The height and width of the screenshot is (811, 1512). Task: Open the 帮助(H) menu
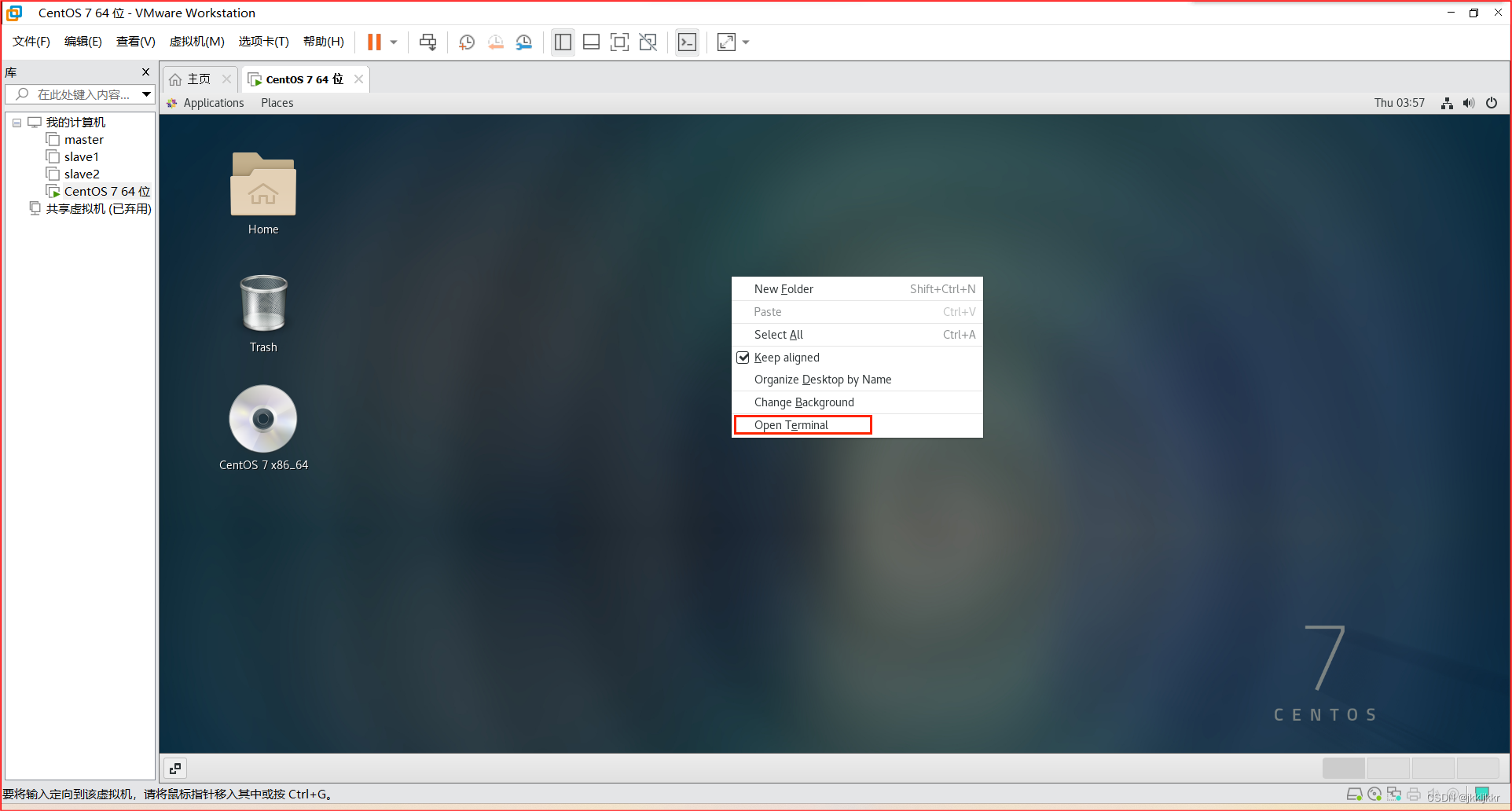[x=324, y=42]
